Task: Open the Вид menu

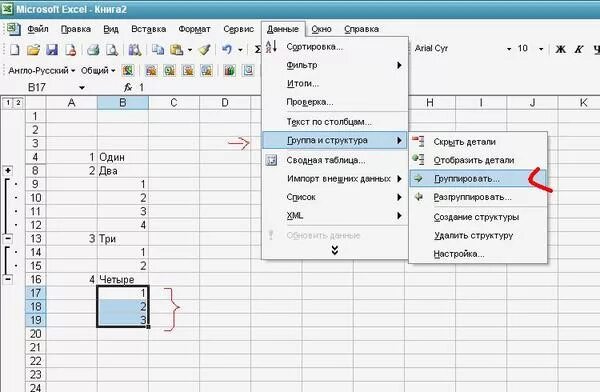Action: point(111,29)
